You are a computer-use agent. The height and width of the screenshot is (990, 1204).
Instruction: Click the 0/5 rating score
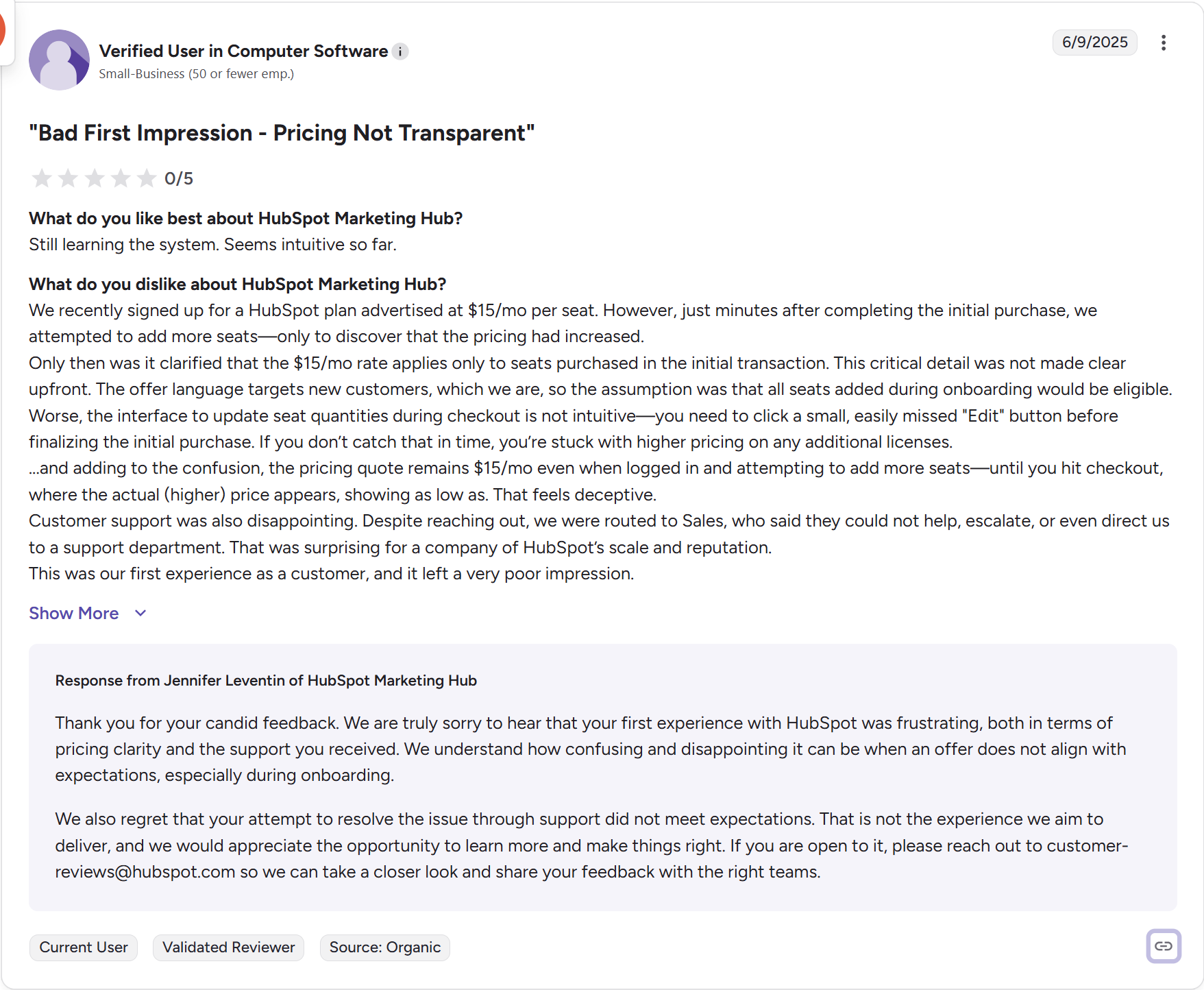point(179,179)
